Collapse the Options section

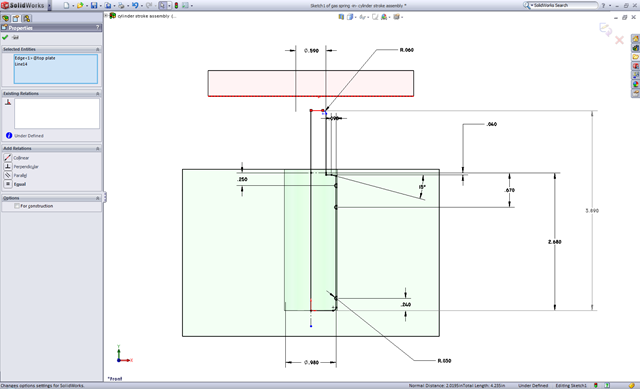[x=98, y=198]
